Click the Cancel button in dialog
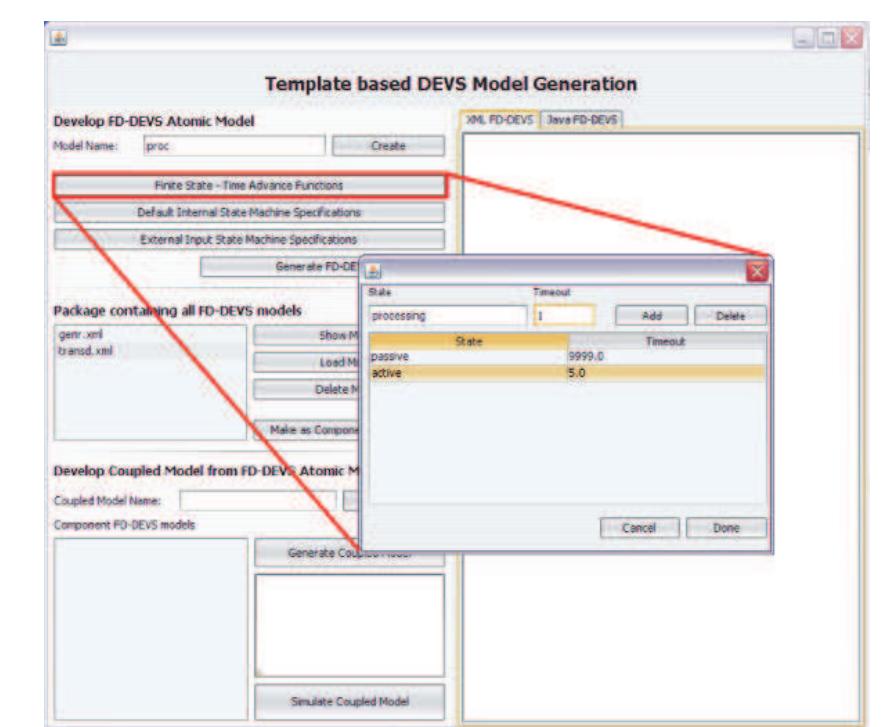This screenshot has height=727, width=888. tap(639, 528)
